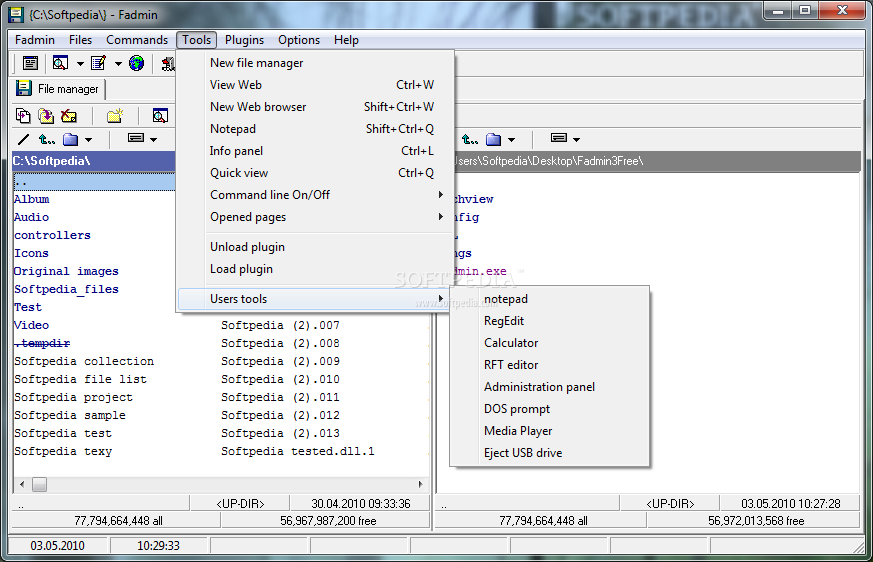The image size is (873, 562).
Task: Click the left panel scrollbar right arrow
Action: [420, 485]
